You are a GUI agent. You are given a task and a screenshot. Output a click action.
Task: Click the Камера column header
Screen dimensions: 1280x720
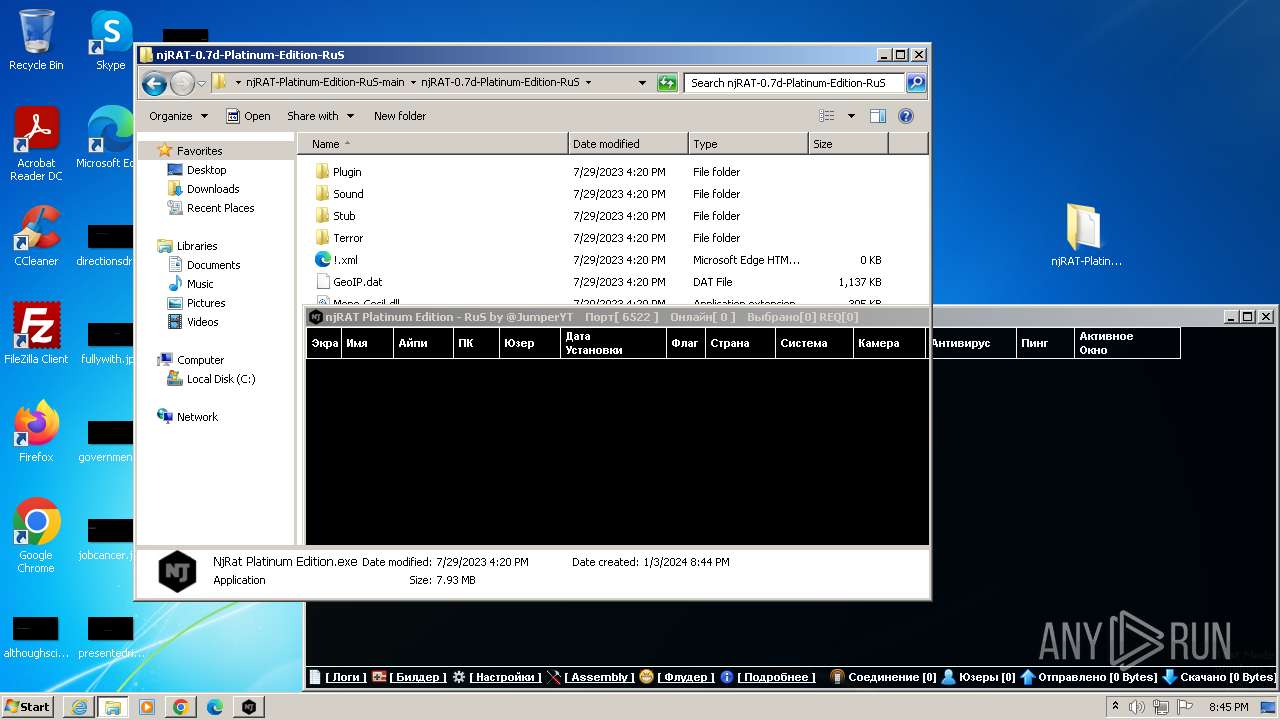point(890,343)
